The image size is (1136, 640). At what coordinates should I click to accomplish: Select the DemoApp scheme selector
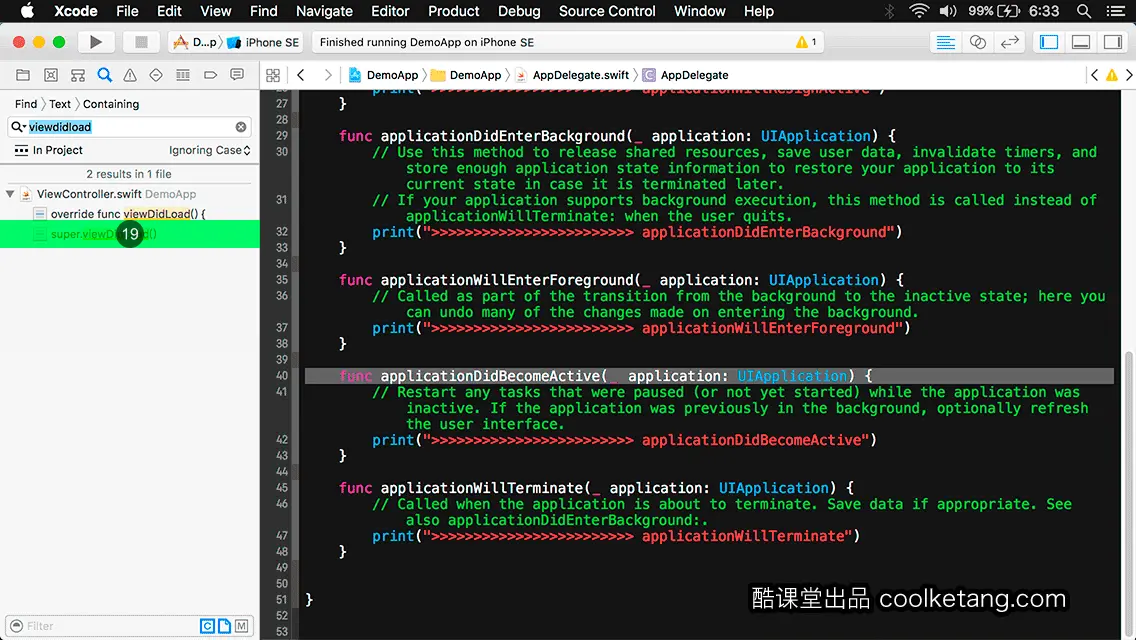click(196, 42)
